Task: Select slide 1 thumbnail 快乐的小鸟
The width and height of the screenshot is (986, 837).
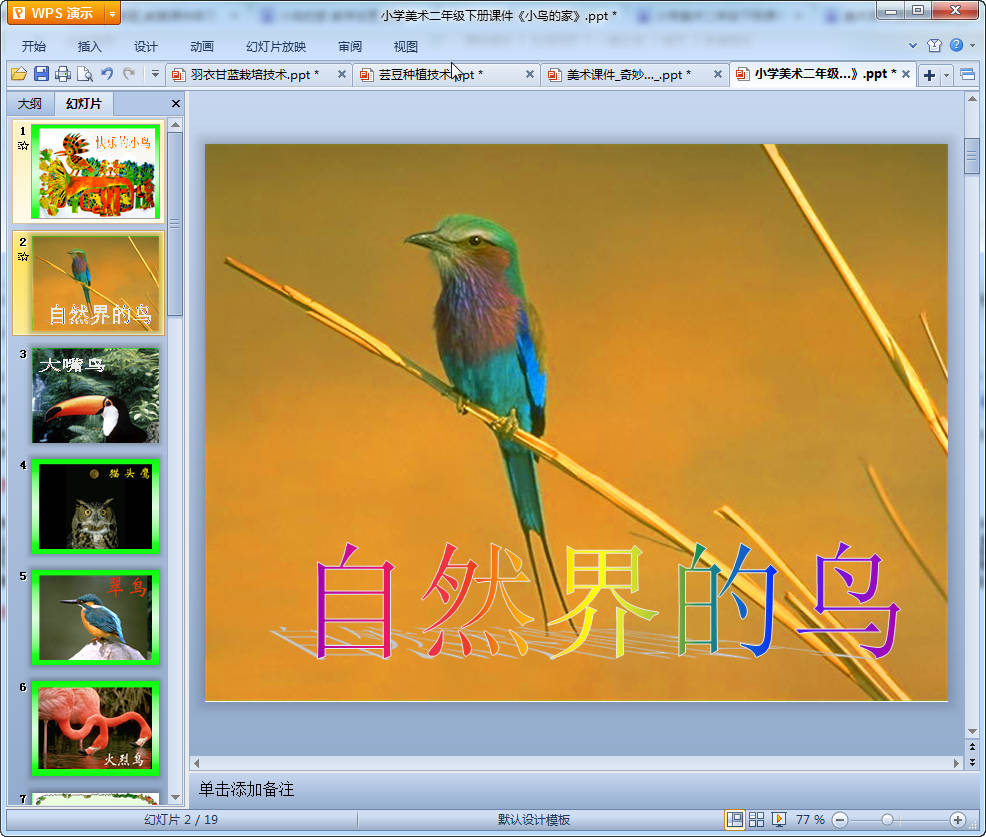Action: [95, 172]
